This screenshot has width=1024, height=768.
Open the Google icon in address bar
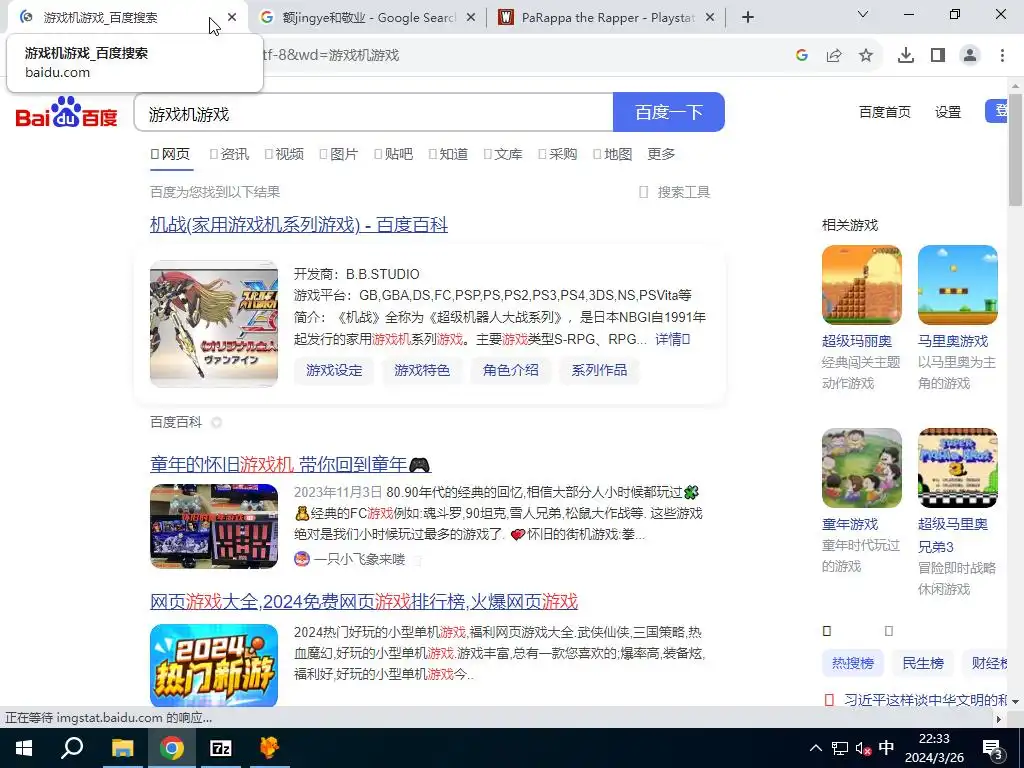802,56
